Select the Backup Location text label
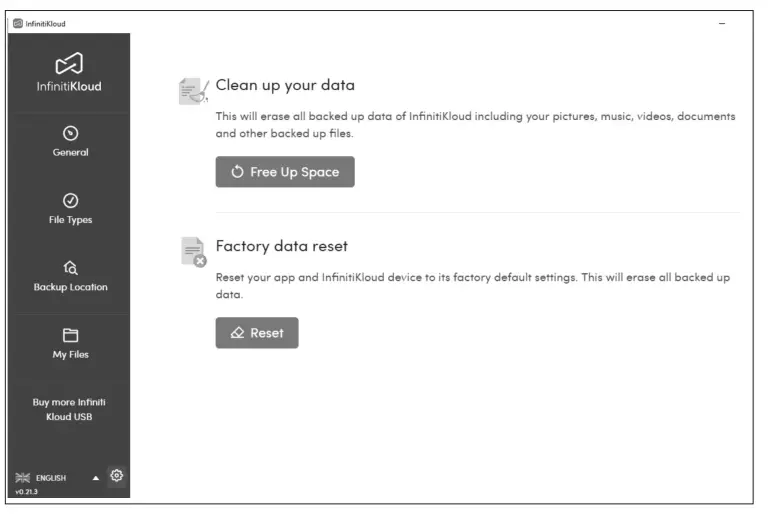The height and width of the screenshot is (516, 769). tap(70, 287)
